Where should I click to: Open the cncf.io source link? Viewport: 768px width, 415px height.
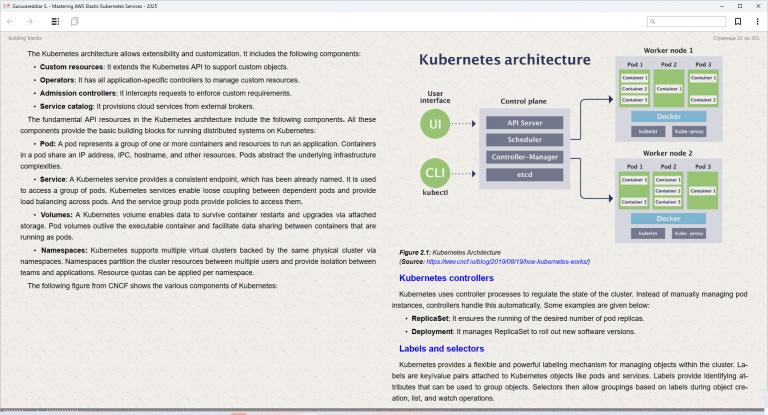coord(507,262)
